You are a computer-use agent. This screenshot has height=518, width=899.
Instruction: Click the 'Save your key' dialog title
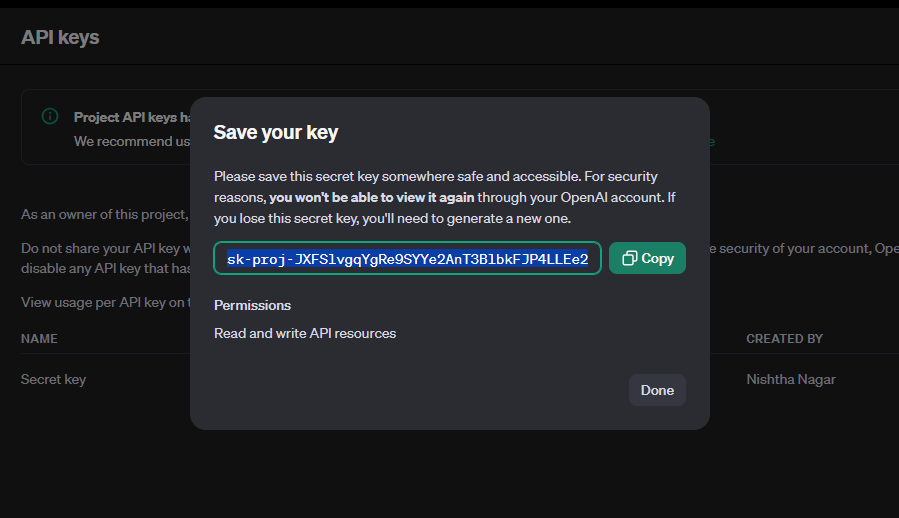[276, 133]
